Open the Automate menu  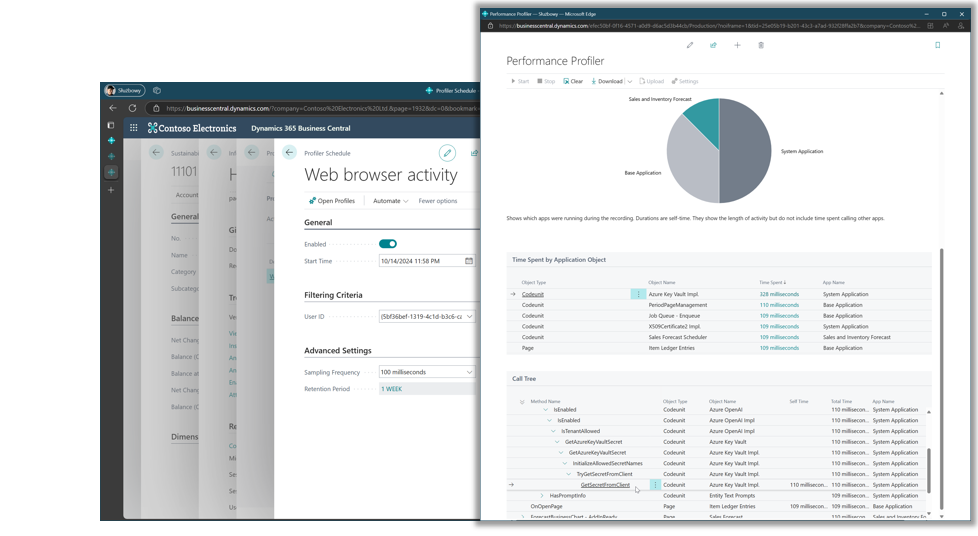(x=390, y=201)
